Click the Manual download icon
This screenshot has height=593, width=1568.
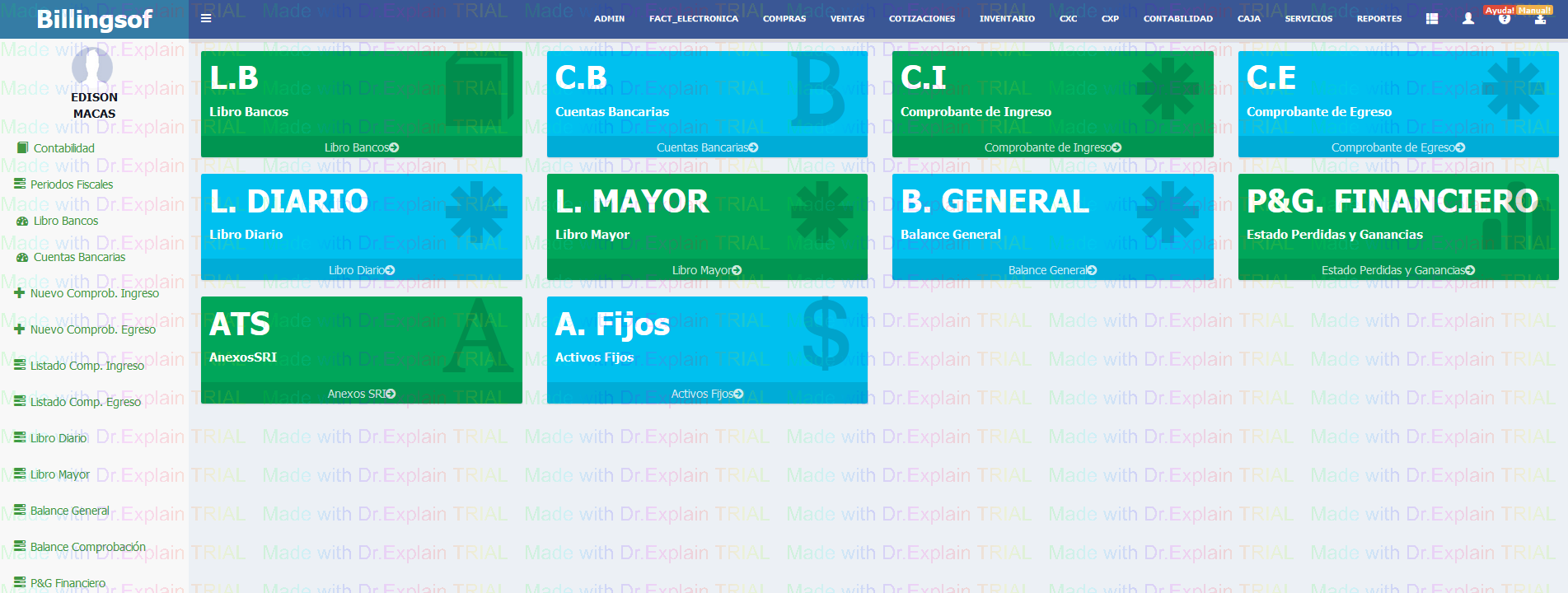tap(1540, 20)
